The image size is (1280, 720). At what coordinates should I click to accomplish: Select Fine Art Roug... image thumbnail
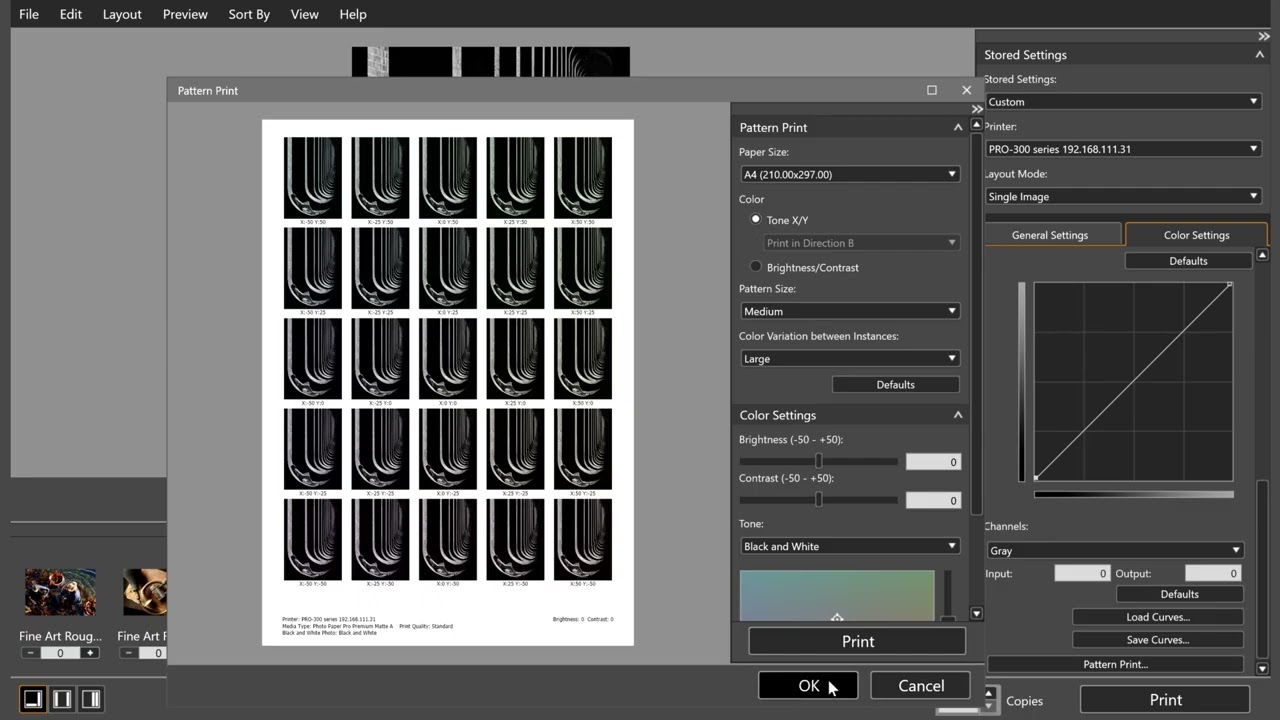(x=61, y=592)
